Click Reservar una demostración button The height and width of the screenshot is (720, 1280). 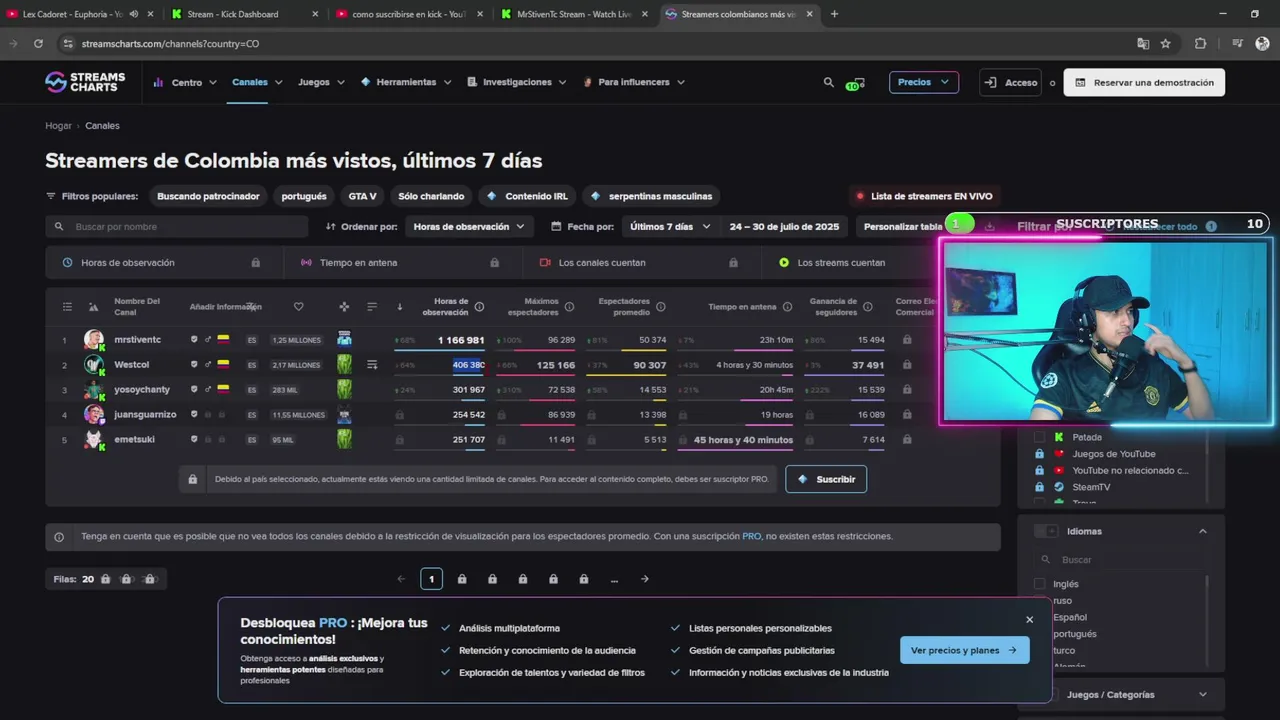pyautogui.click(x=1144, y=82)
